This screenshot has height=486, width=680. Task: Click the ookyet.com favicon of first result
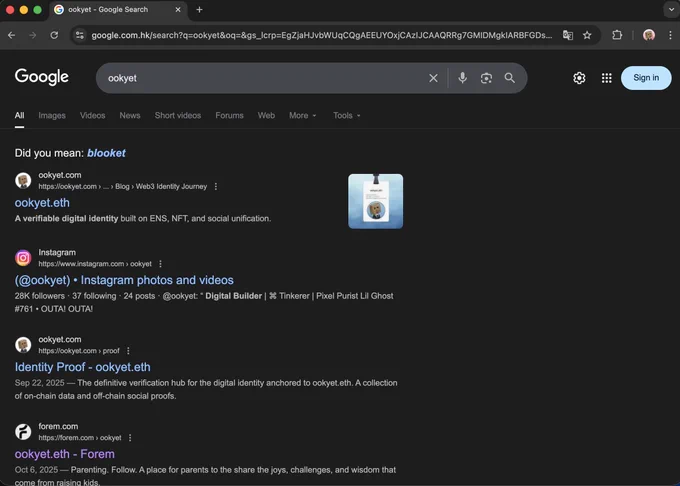[x=23, y=181]
